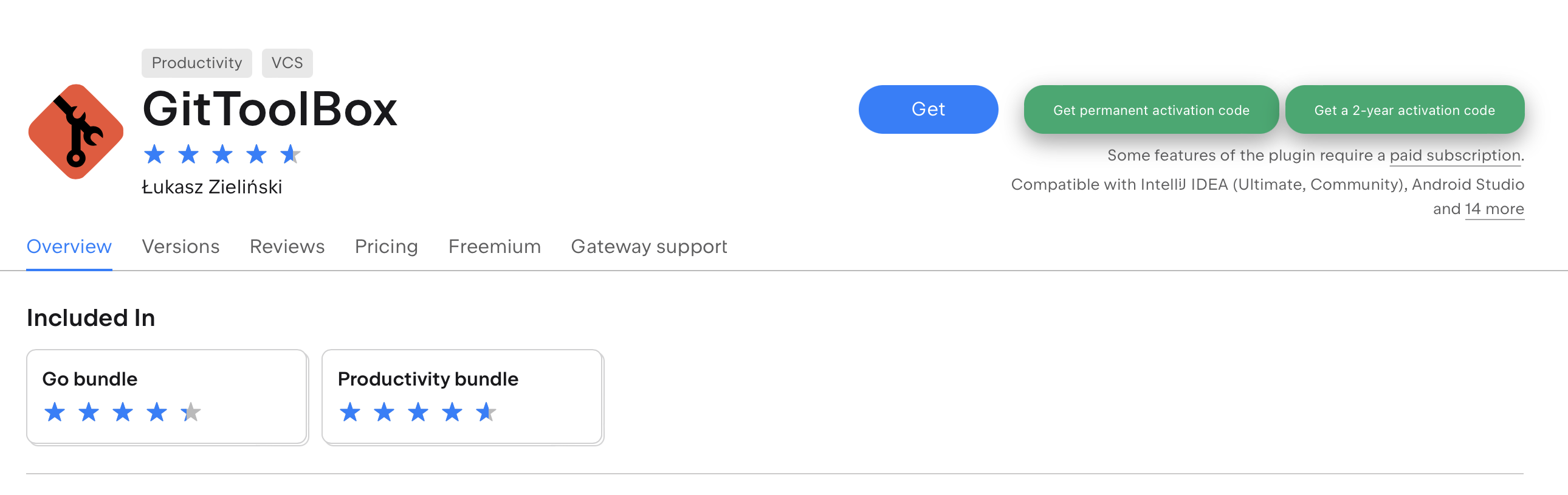The image size is (1568, 495).
Task: Click the Go bundle star rating
Action: click(x=122, y=412)
